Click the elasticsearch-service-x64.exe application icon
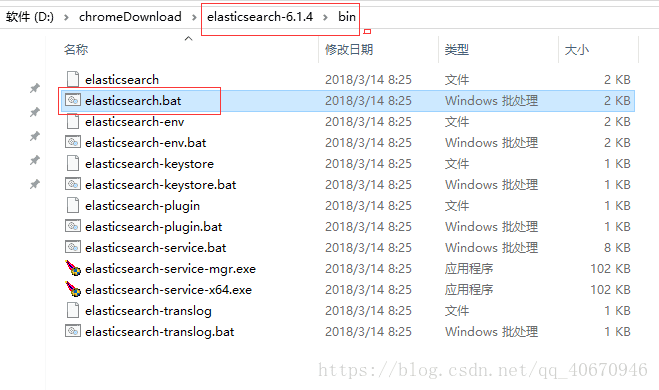Viewport: 659px width, 390px height. click(x=73, y=289)
